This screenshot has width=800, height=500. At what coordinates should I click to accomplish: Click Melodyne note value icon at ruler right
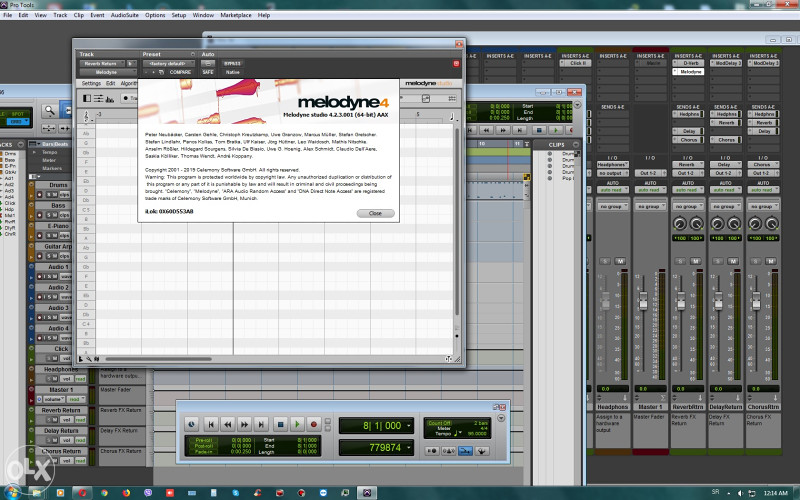[x=452, y=117]
